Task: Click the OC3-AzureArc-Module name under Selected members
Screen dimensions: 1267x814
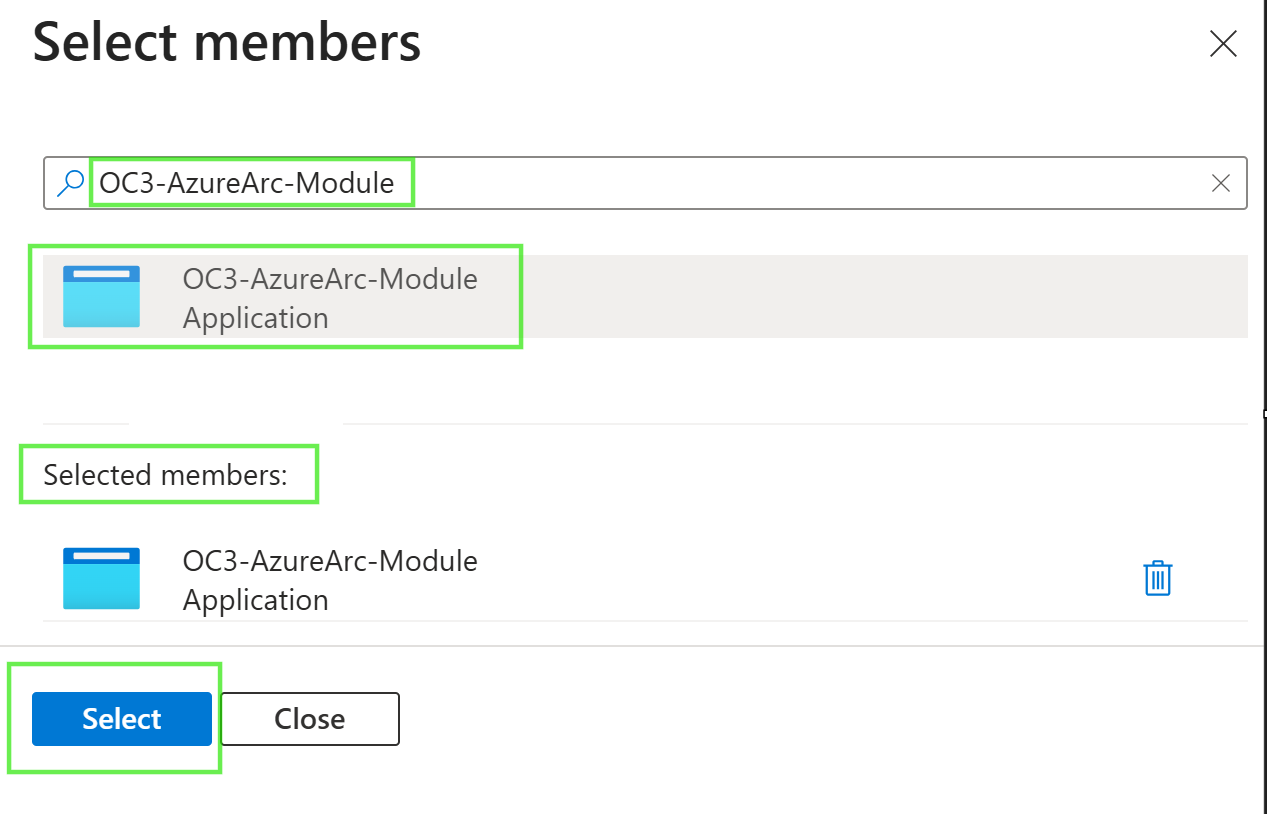Action: (x=330, y=561)
